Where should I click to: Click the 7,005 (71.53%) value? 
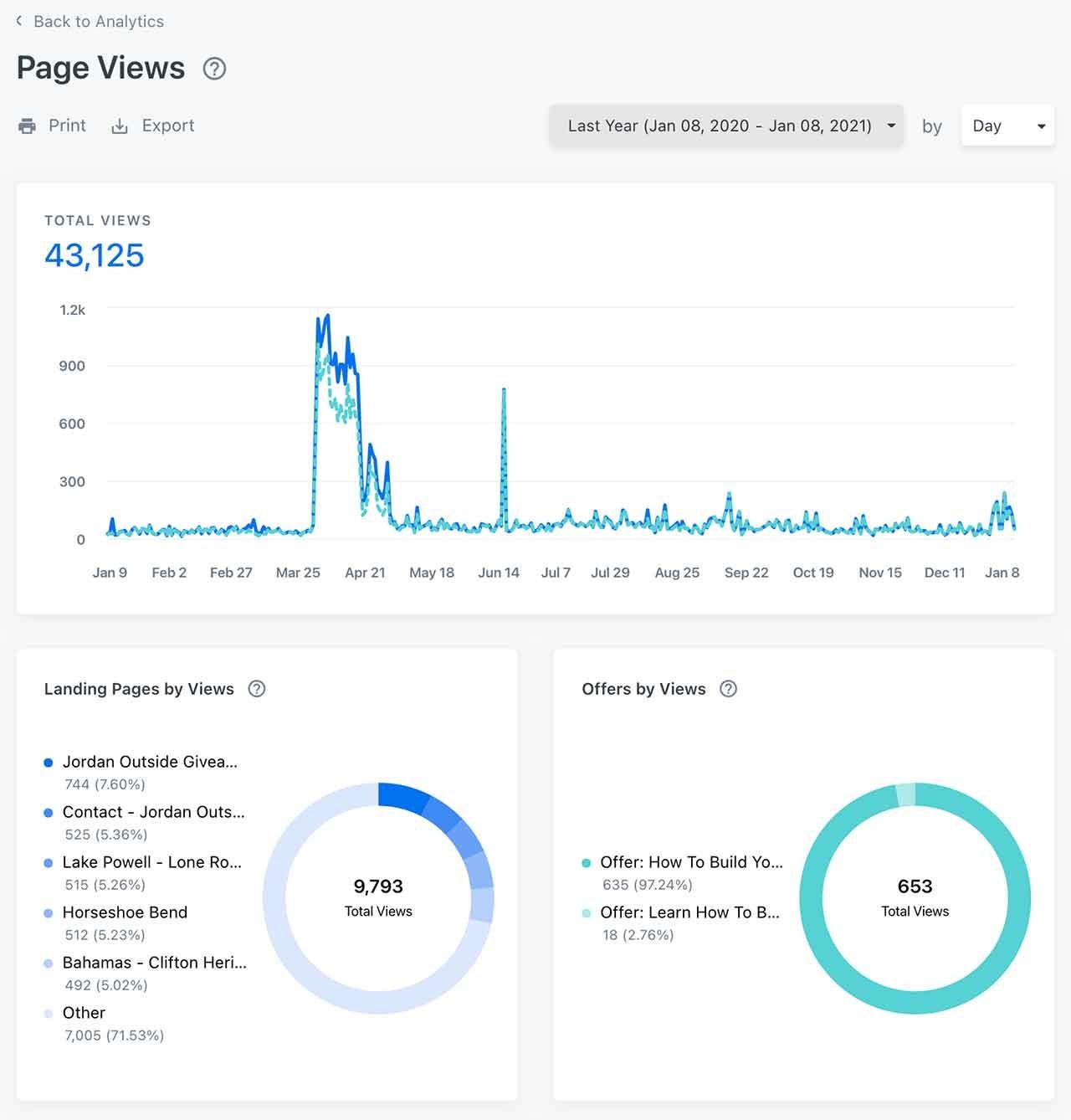point(115,1035)
